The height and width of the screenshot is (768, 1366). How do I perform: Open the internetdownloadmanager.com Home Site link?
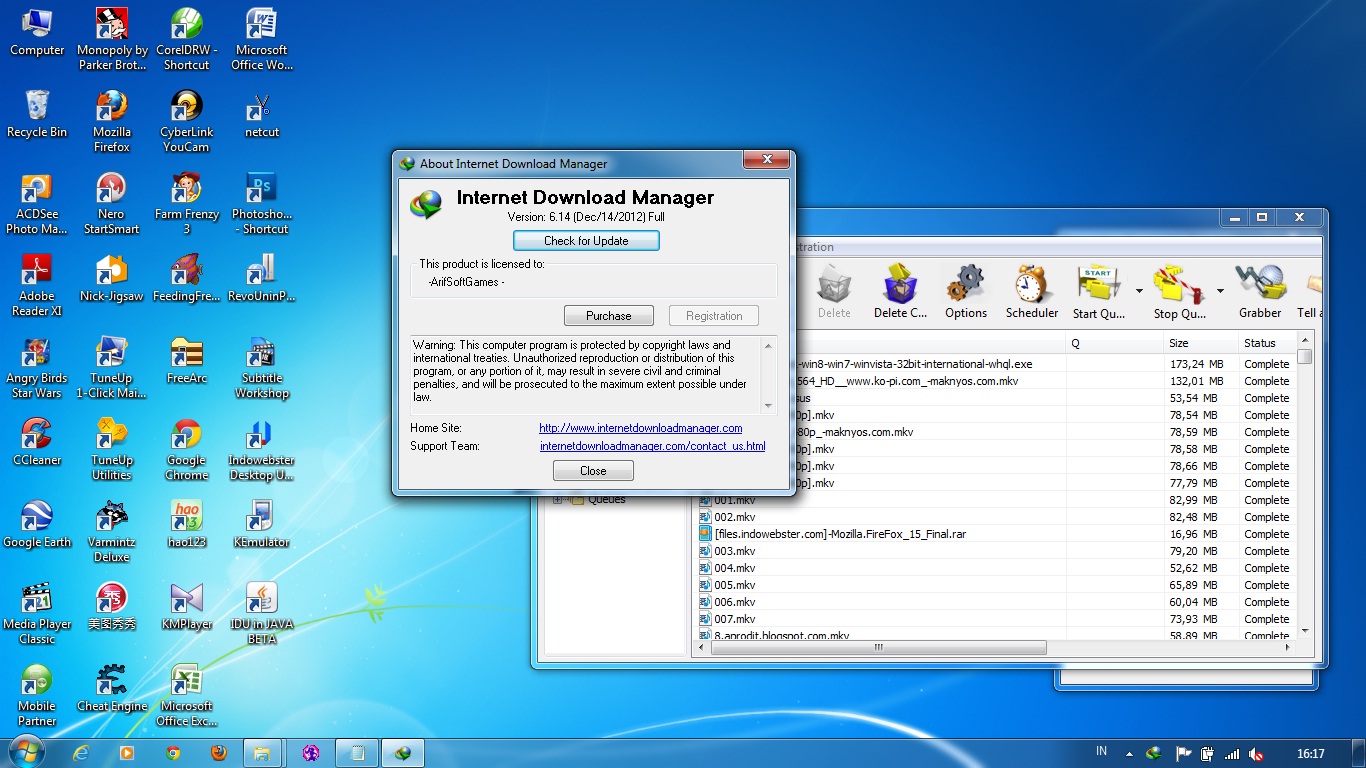click(641, 428)
